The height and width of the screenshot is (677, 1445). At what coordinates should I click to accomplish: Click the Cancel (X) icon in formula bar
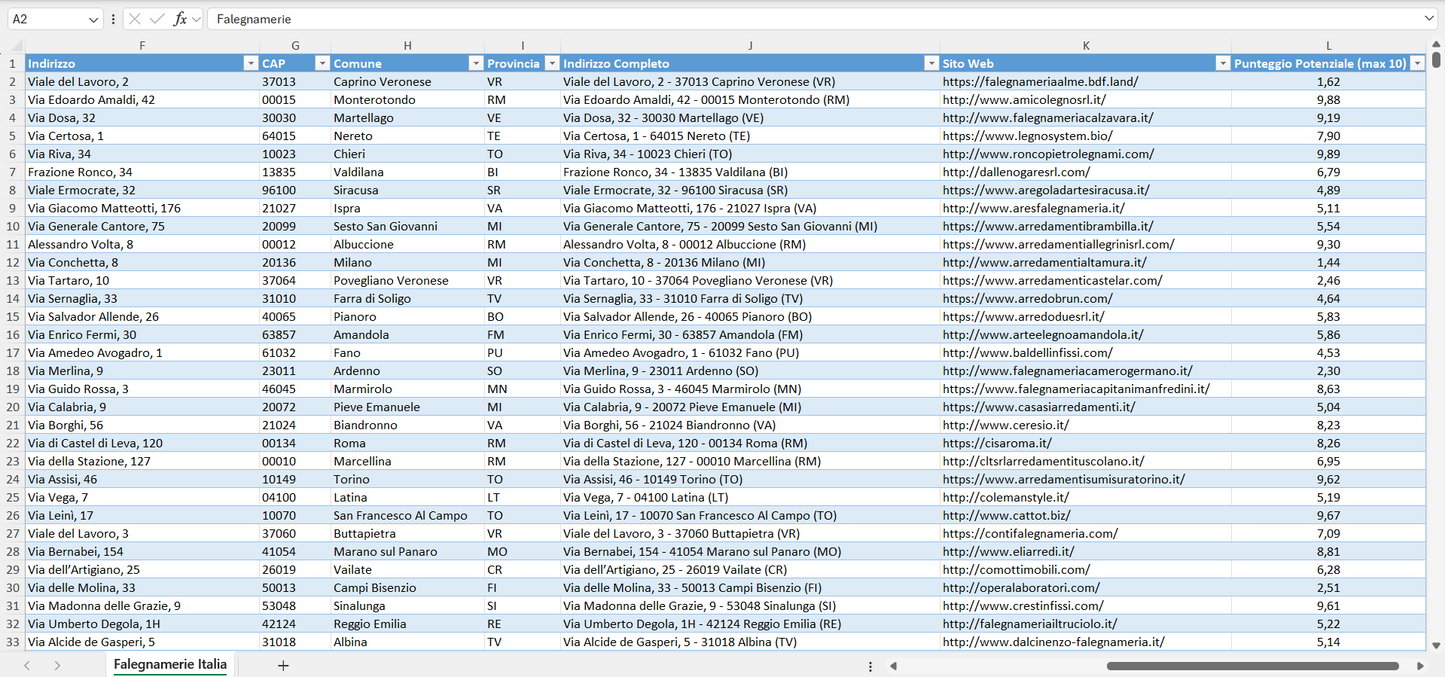point(135,18)
